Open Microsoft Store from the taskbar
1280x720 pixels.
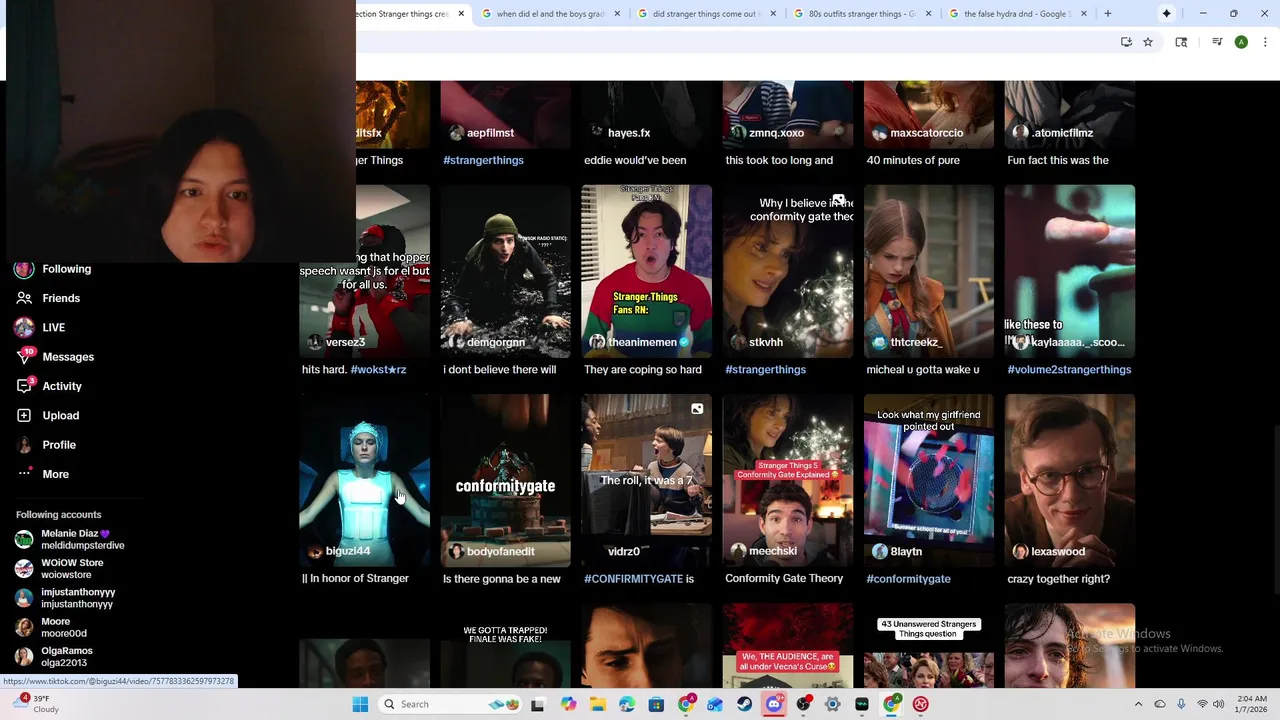coord(656,704)
